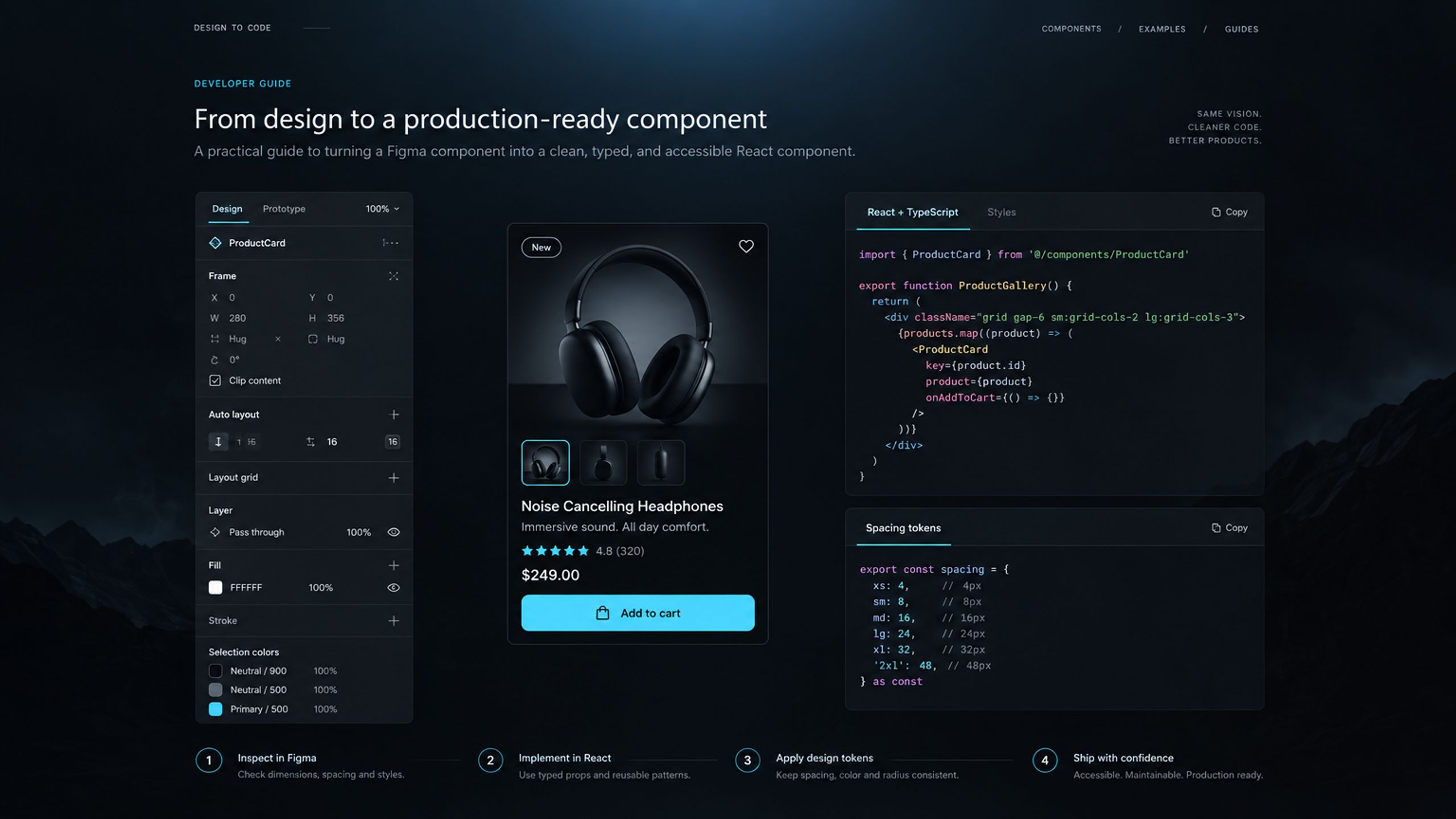Open the Examples nav link
1456x819 pixels.
pos(1162,29)
